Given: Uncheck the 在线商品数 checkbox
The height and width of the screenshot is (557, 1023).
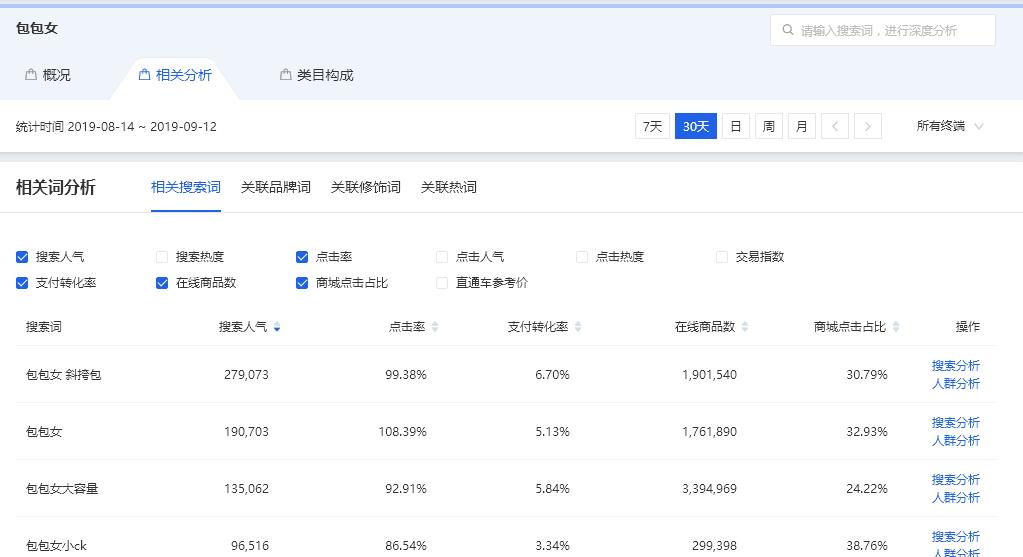Looking at the screenshot, I should (x=162, y=283).
